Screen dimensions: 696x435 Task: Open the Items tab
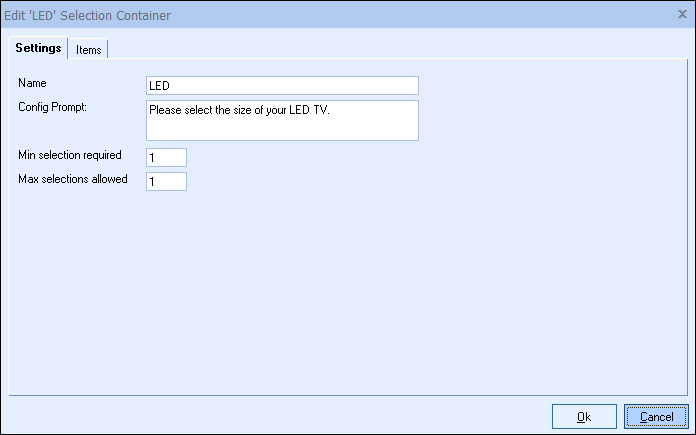pos(89,50)
